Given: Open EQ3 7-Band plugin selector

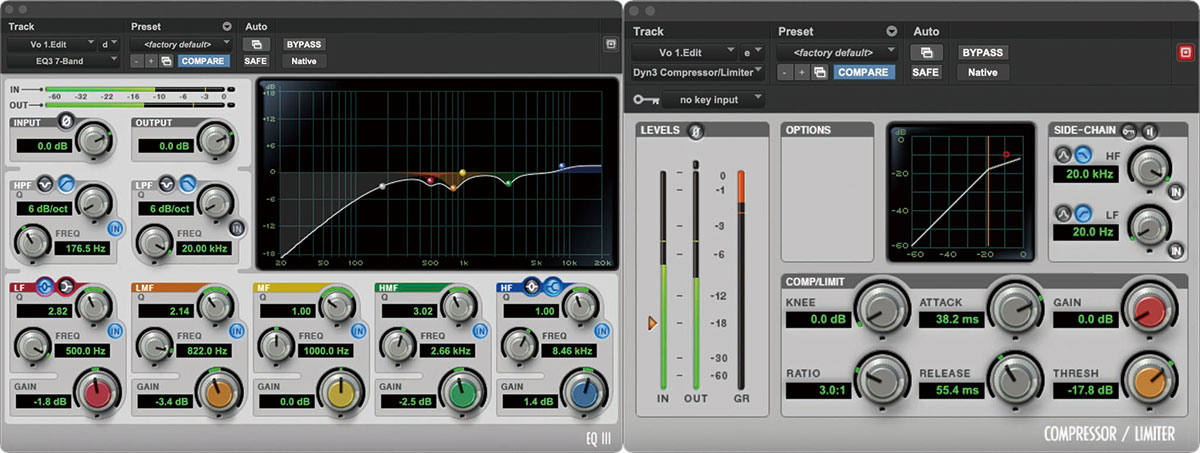Looking at the screenshot, I should [x=63, y=61].
